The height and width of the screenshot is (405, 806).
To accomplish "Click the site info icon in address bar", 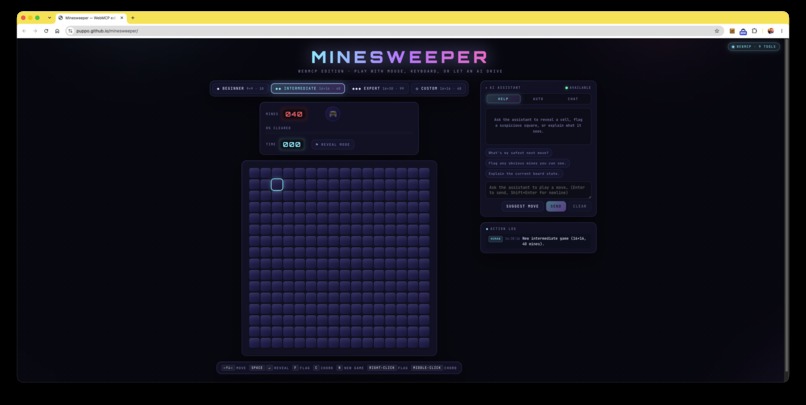I will [x=70, y=31].
